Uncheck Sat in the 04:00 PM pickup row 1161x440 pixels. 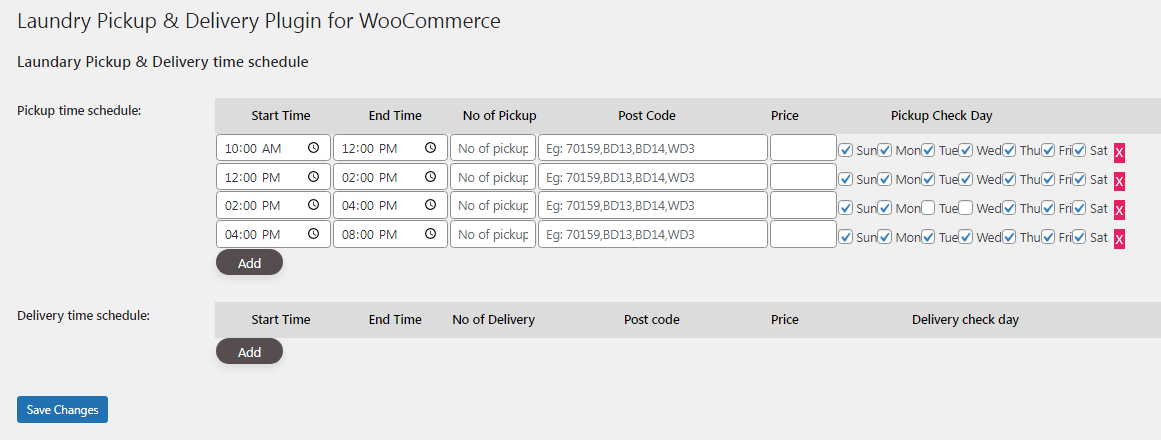click(x=1080, y=237)
